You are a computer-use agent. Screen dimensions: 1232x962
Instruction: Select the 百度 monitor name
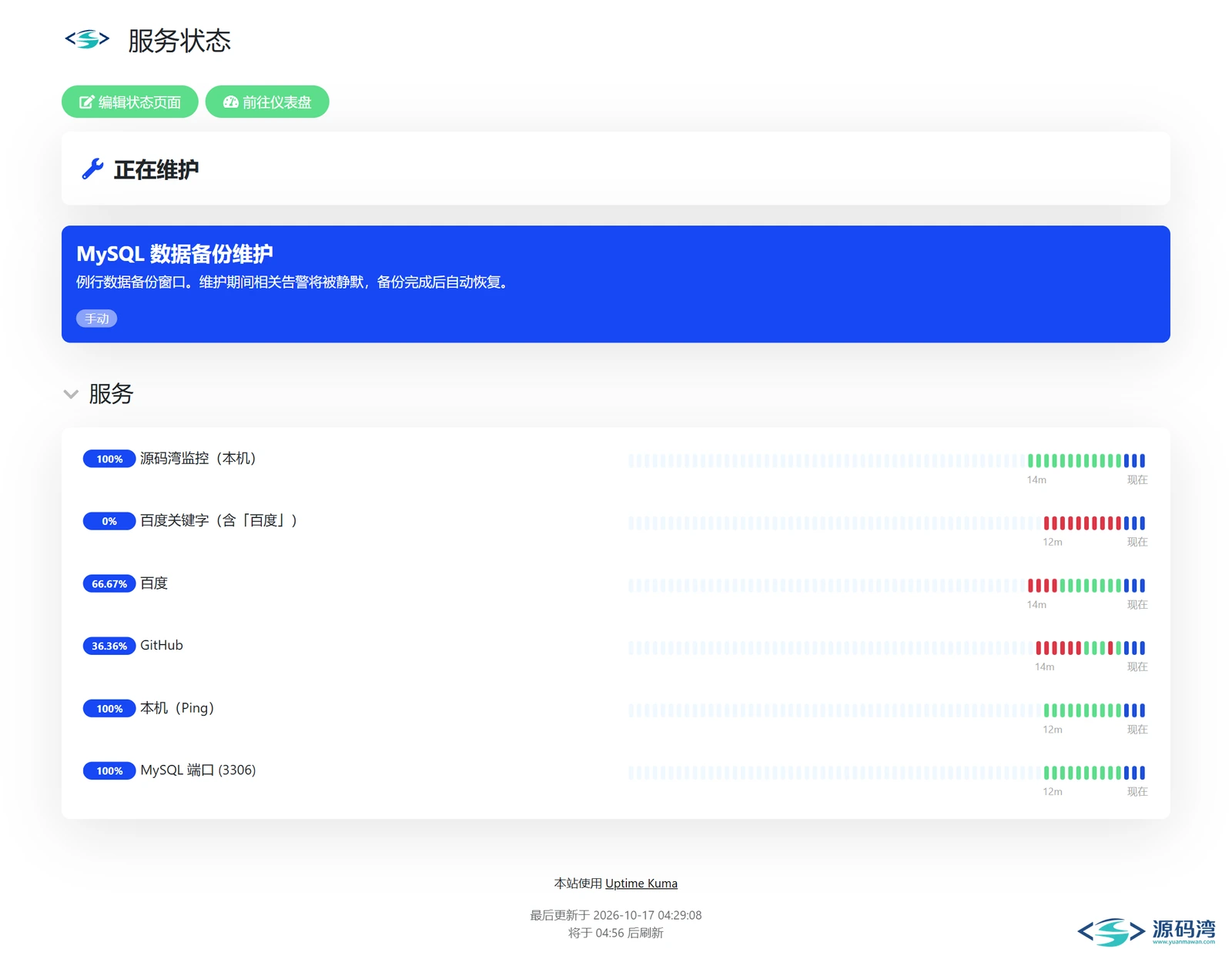click(154, 583)
